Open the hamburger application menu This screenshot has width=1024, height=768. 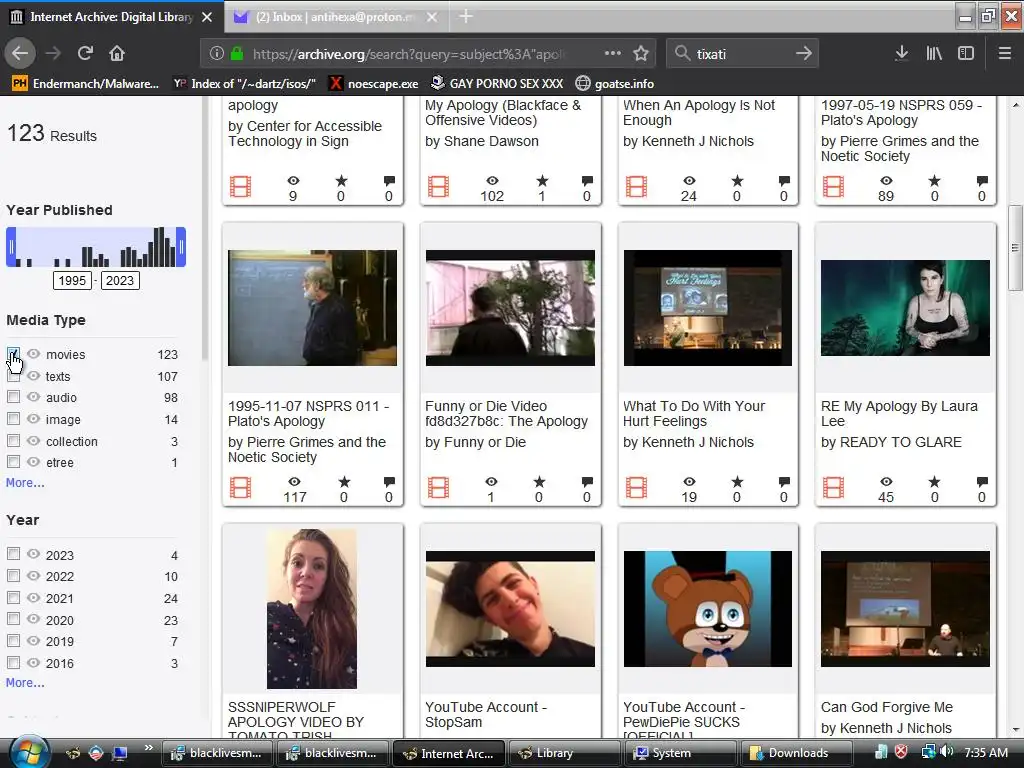pyautogui.click(x=1004, y=54)
